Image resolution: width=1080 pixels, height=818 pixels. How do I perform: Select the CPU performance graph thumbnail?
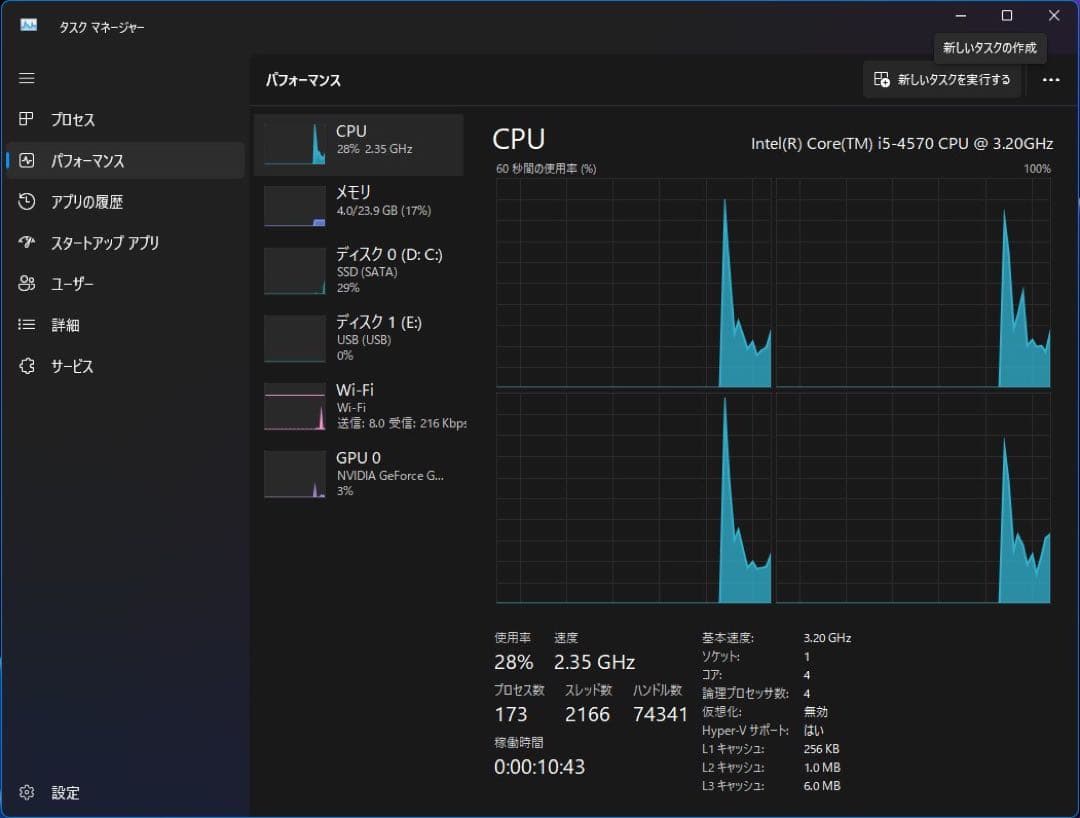click(x=294, y=144)
